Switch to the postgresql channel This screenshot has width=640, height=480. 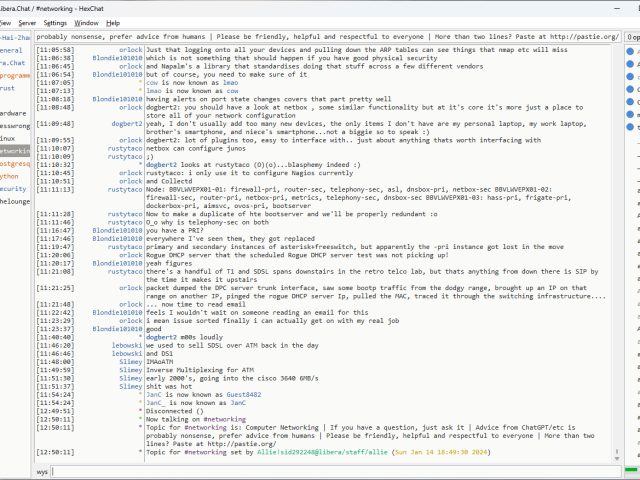coord(14,163)
